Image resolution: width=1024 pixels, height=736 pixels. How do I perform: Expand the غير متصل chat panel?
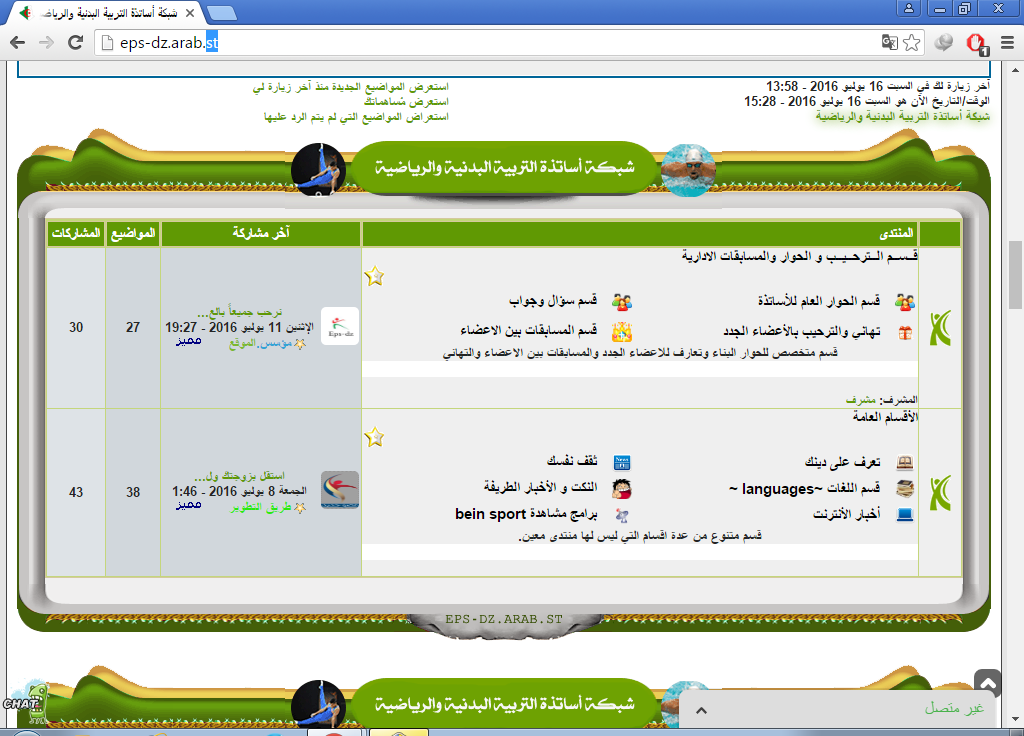(x=702, y=709)
